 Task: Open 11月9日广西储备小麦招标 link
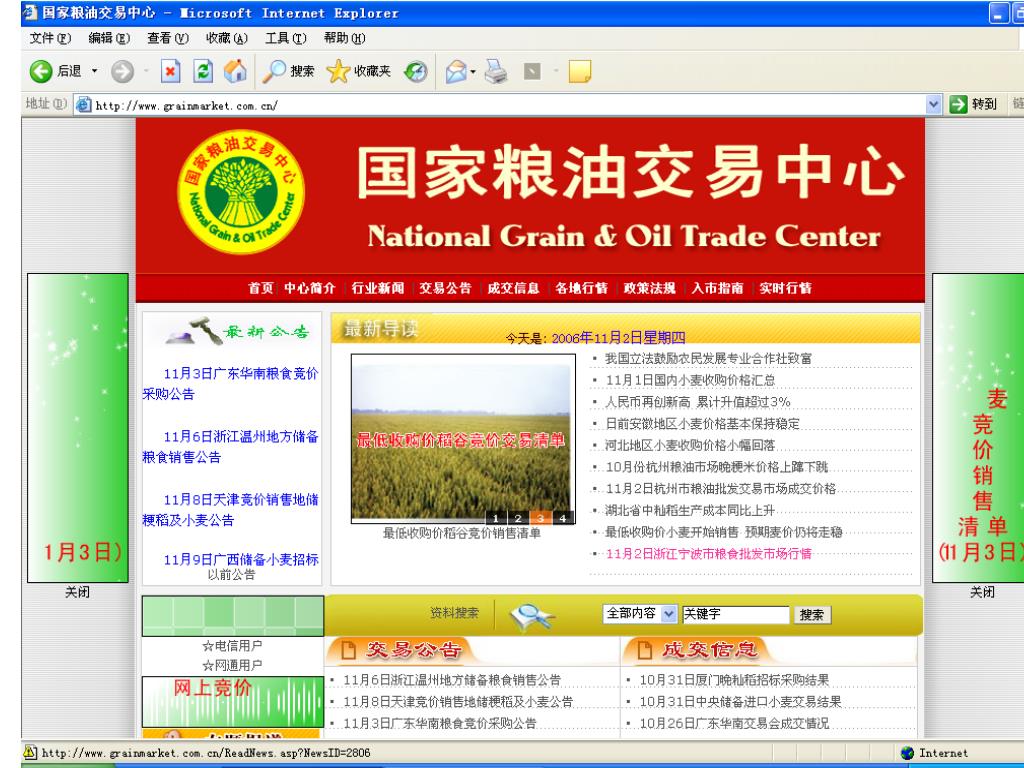pos(241,560)
